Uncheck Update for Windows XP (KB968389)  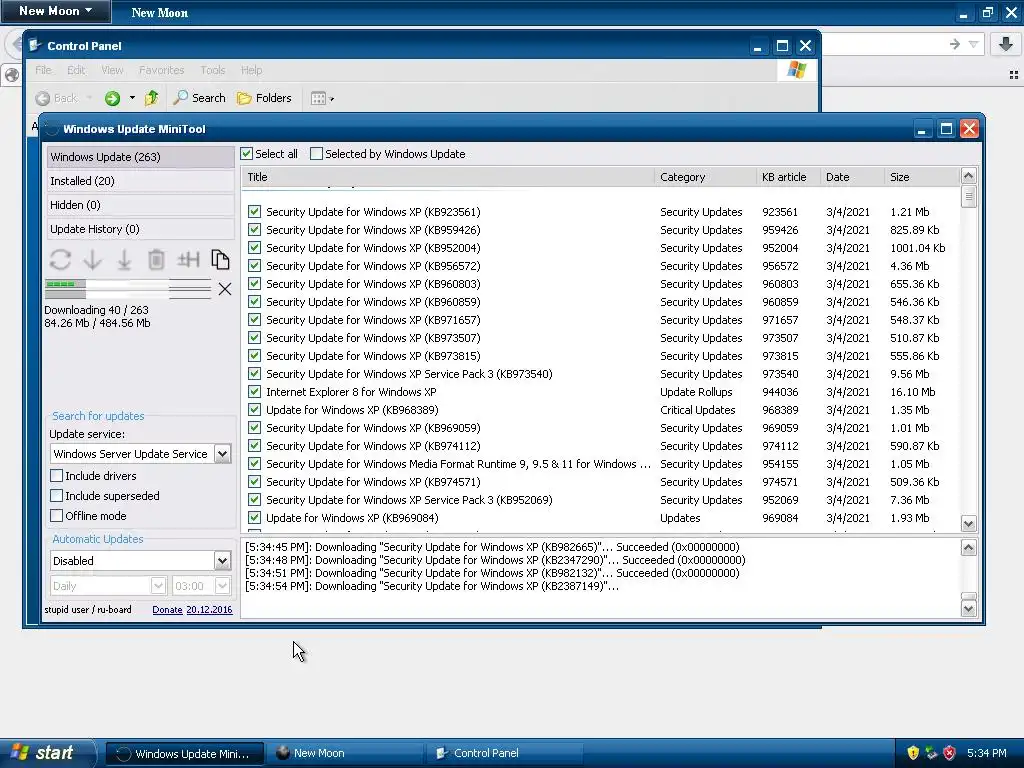point(255,410)
